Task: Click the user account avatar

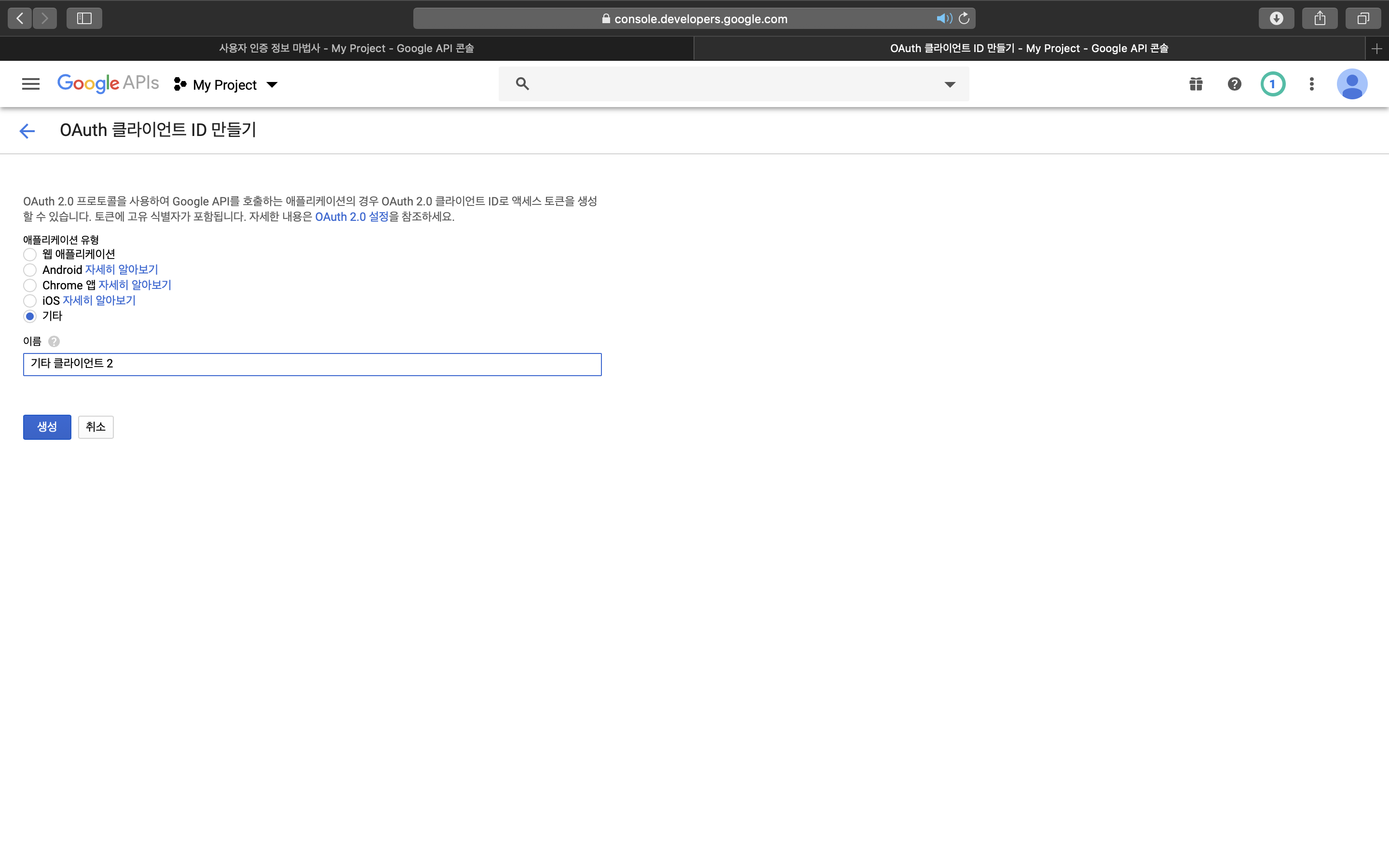Action: (x=1351, y=84)
